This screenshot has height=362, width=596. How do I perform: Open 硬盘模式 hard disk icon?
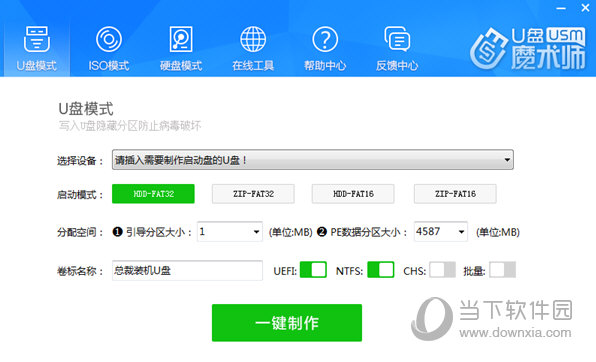coord(181,39)
